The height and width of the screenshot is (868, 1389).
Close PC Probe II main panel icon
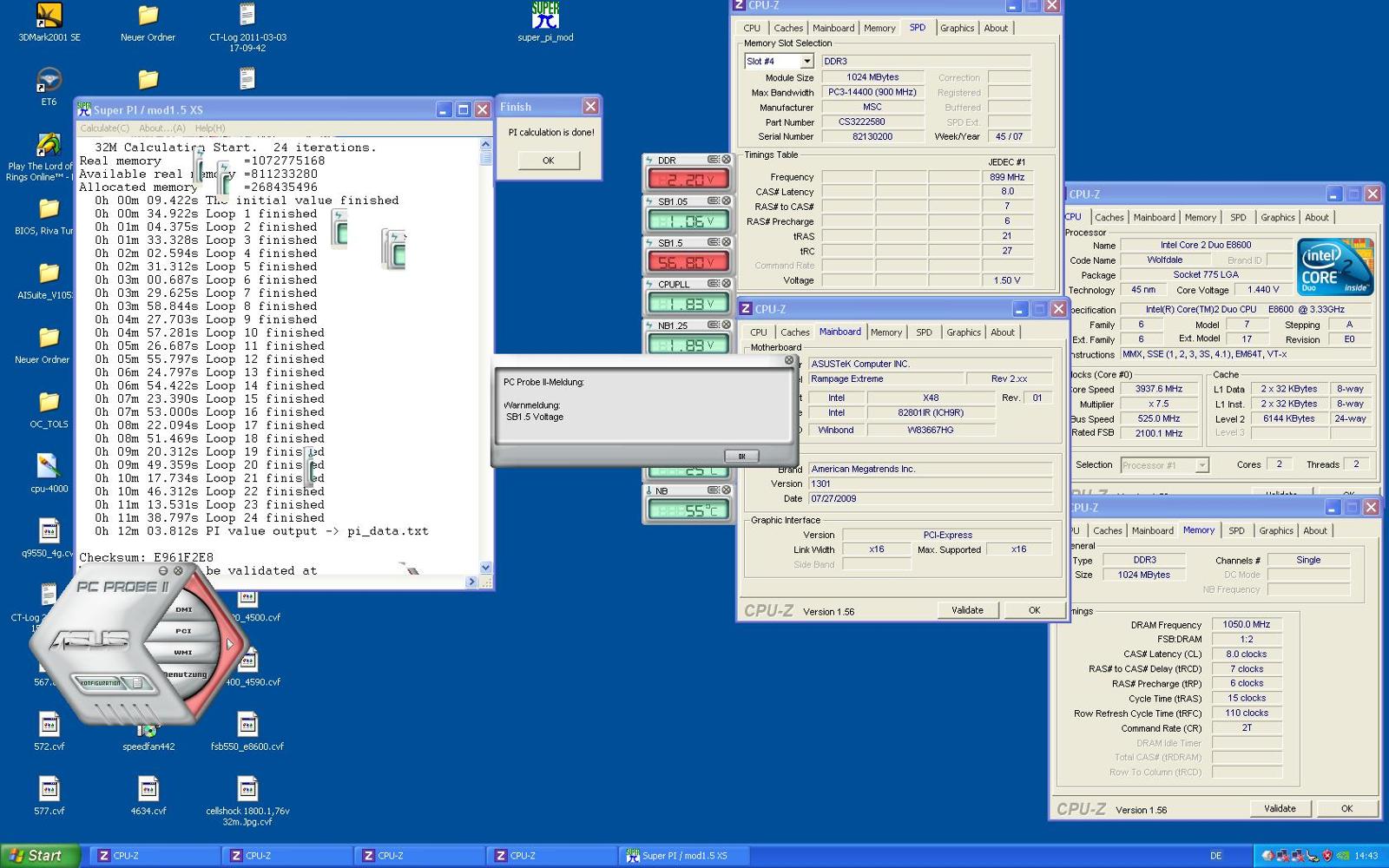tap(178, 571)
